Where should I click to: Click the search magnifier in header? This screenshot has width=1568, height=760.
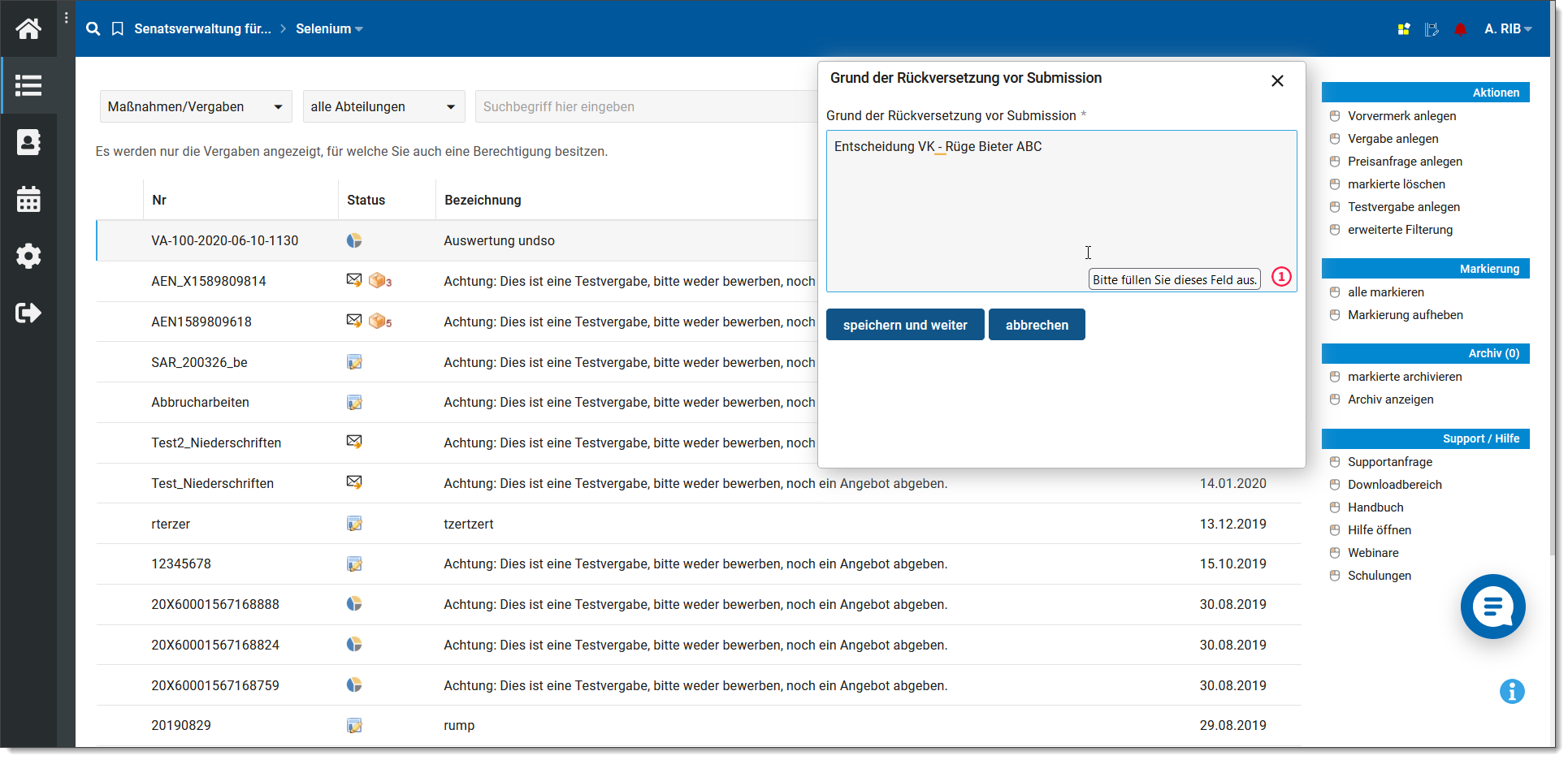point(93,29)
